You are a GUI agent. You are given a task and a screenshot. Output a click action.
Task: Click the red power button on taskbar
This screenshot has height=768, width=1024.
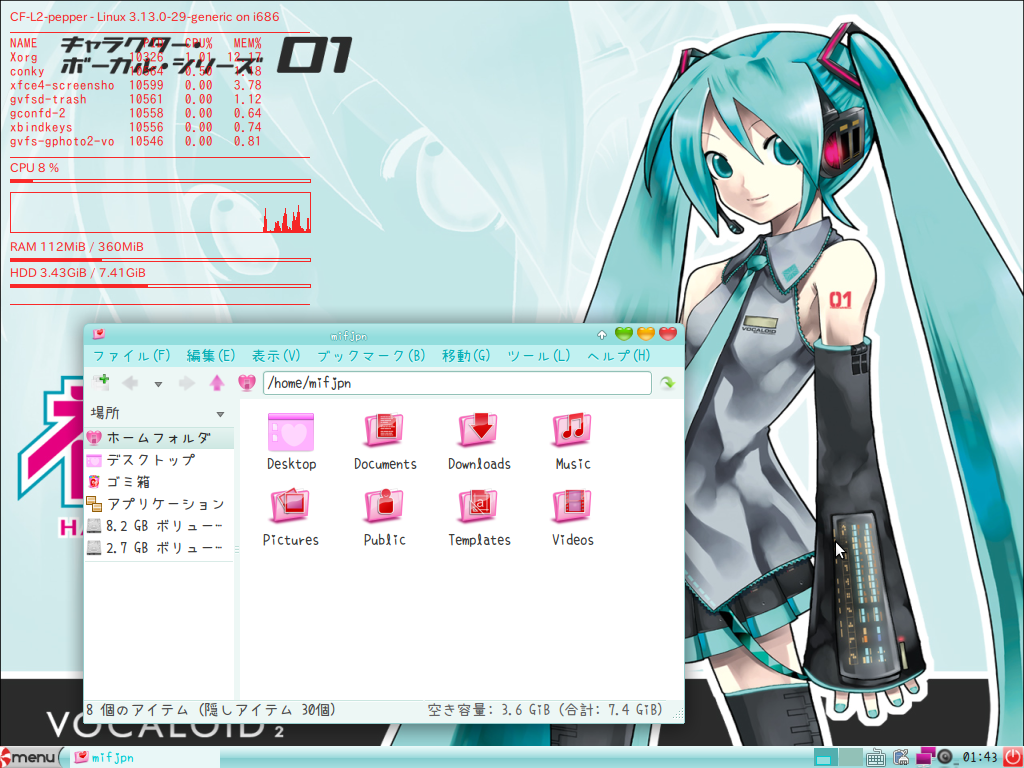point(1012,758)
